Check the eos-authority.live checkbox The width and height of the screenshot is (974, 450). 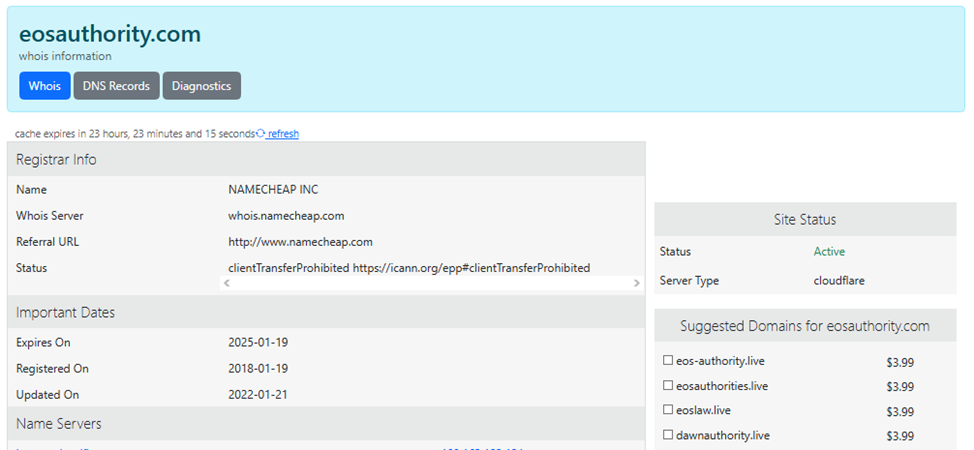[x=668, y=360]
